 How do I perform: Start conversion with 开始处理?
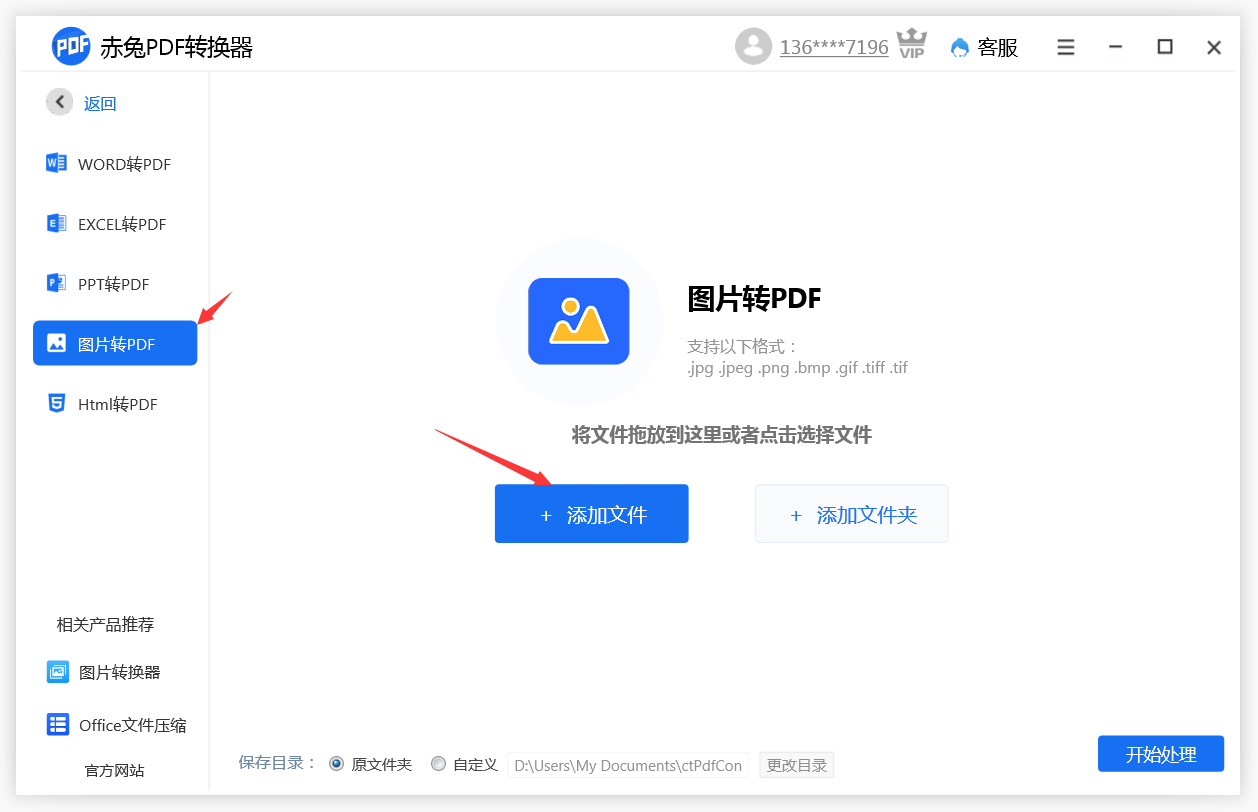tap(1161, 754)
